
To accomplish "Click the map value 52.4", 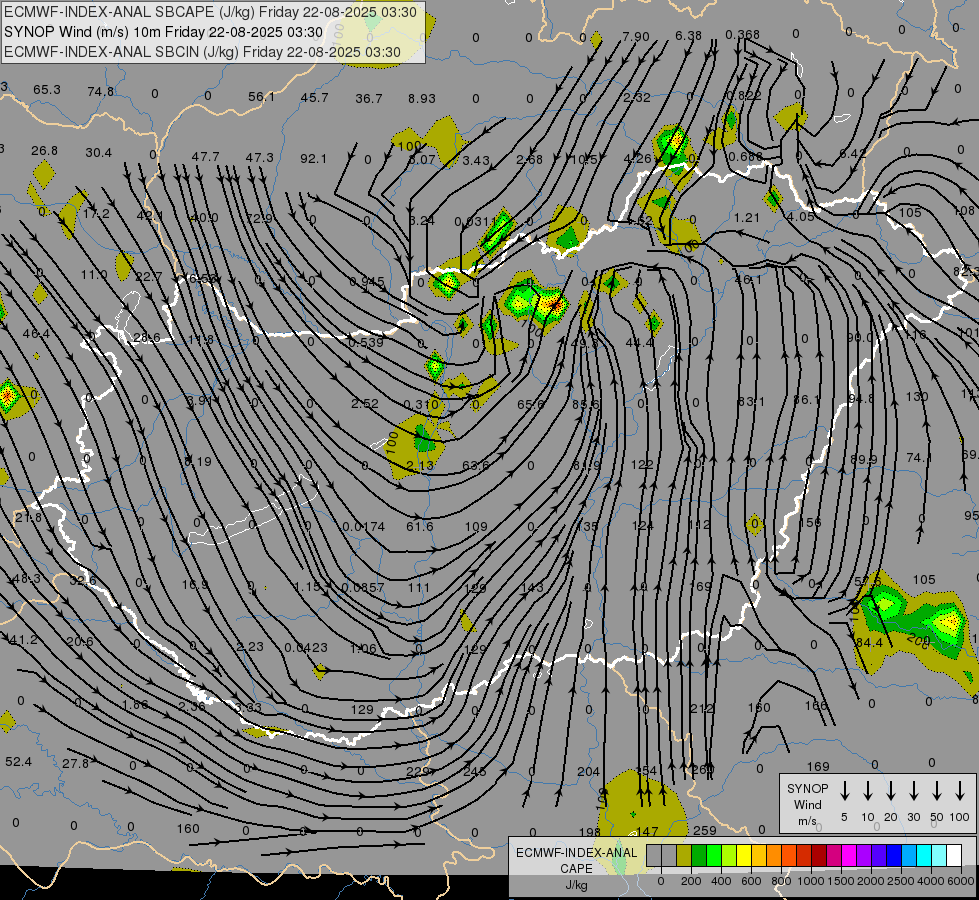I will click(x=18, y=762).
